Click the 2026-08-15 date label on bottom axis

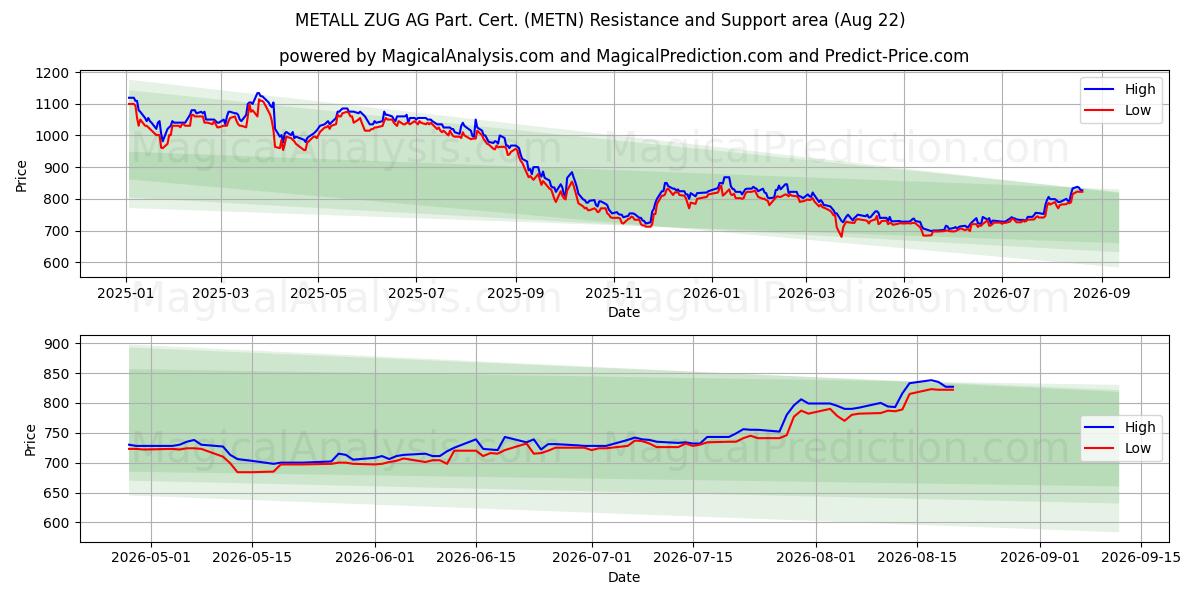point(915,560)
